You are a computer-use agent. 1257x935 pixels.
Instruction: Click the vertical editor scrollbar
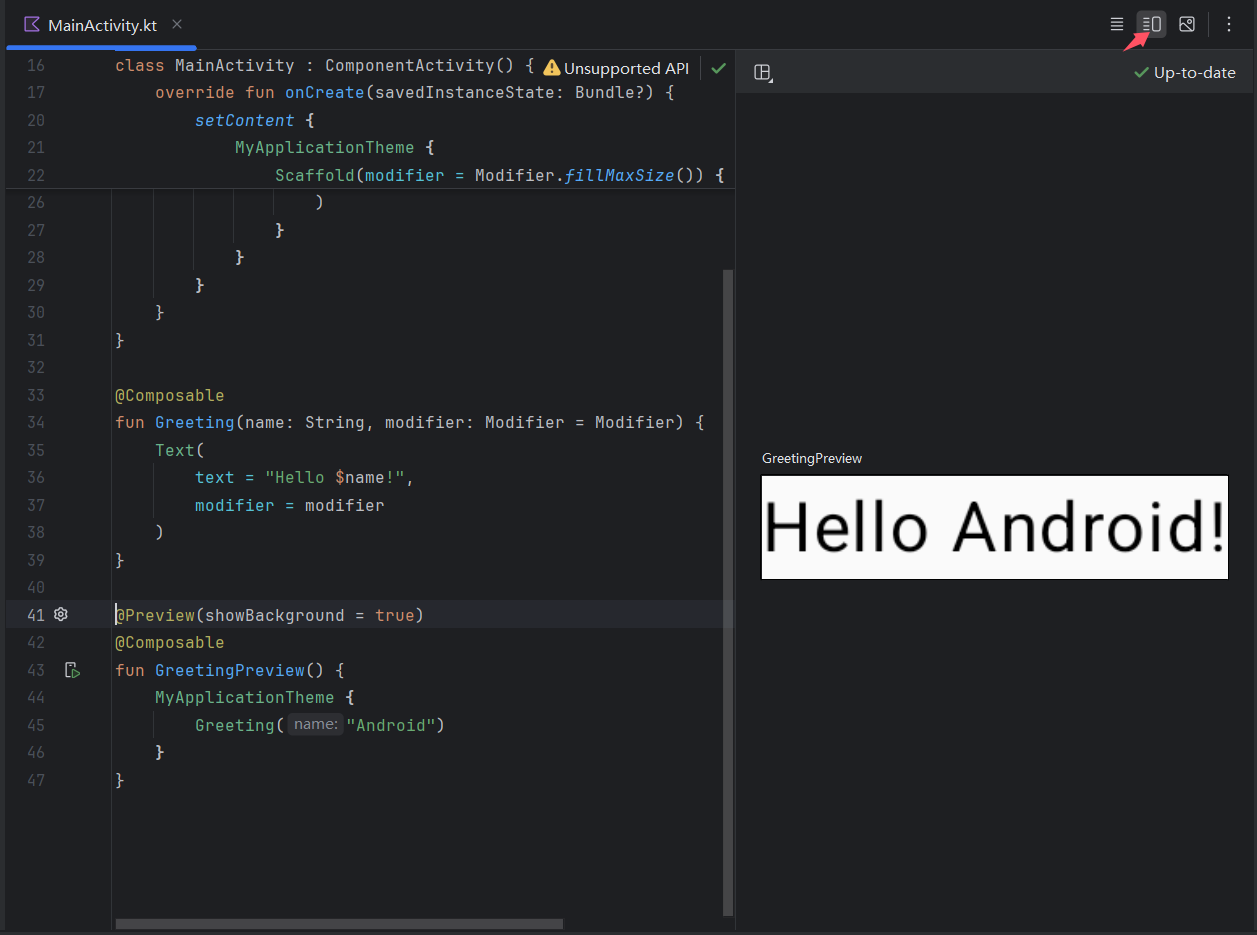728,592
